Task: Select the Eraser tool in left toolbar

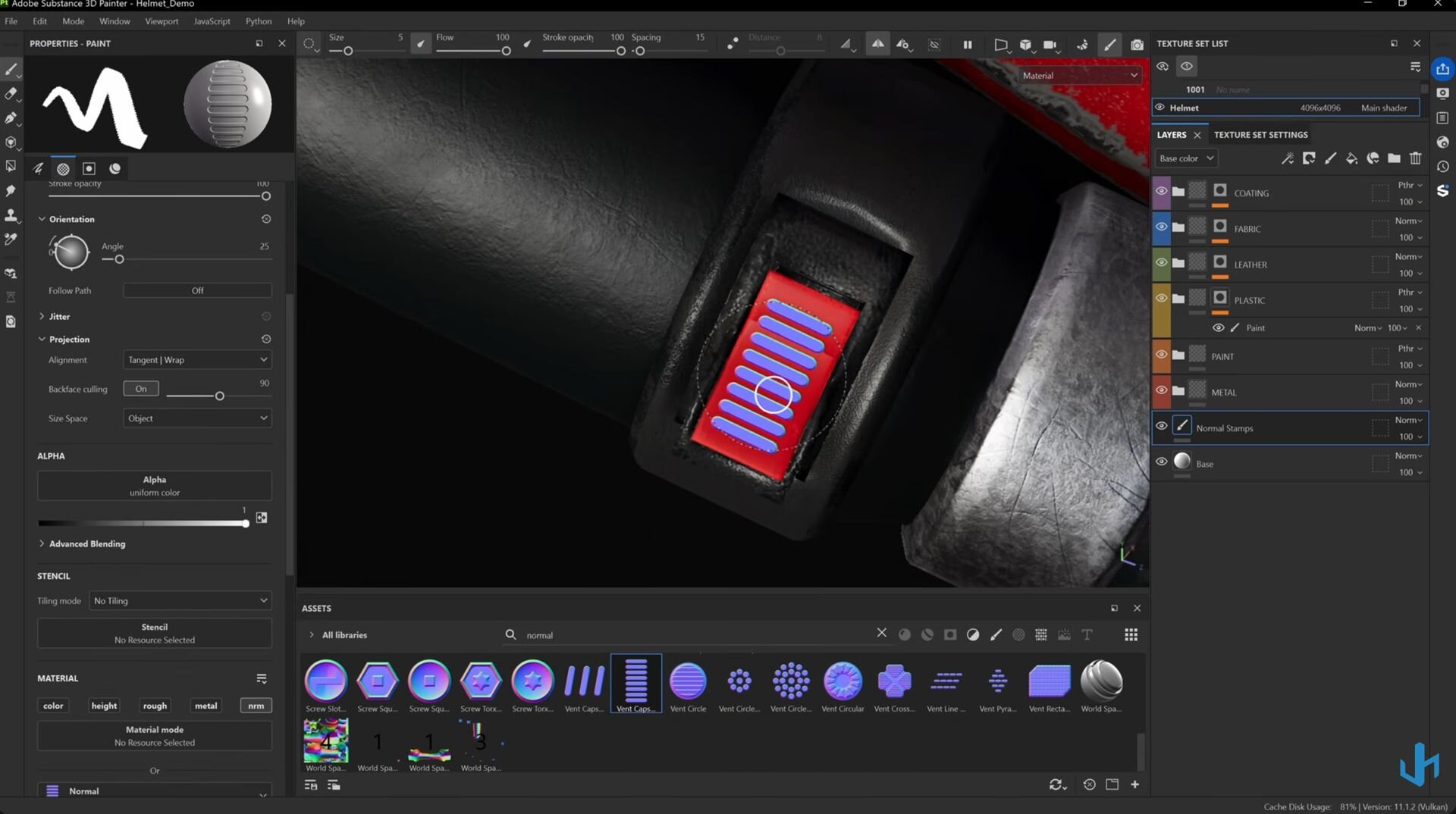Action: click(x=11, y=94)
